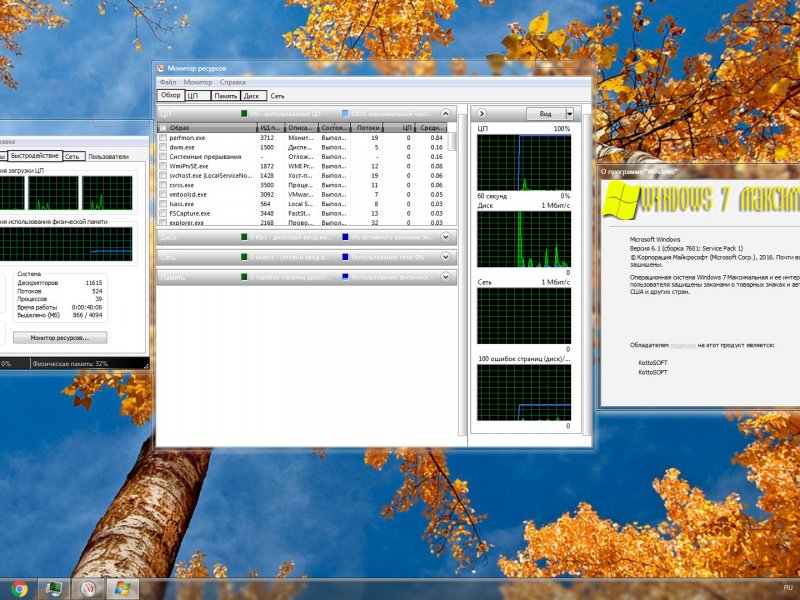
Task: Switch to the Обзор tab
Action: [170, 95]
